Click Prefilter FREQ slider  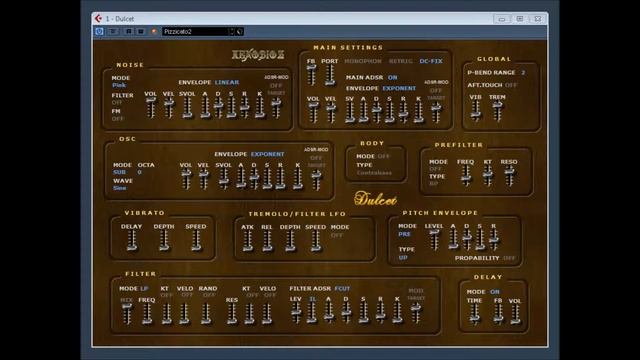[x=466, y=176]
